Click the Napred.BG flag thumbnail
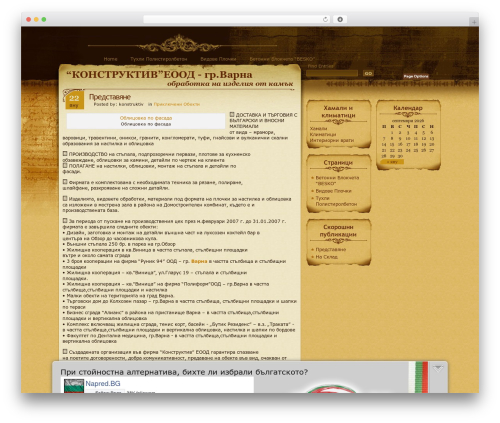This screenshot has width=500, height=423. pyautogui.click(x=74, y=386)
